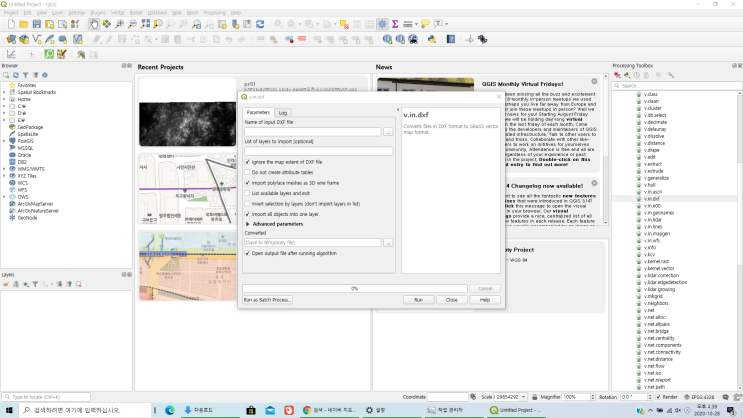Click the Run button
The height and width of the screenshot is (418, 743).
click(x=418, y=300)
